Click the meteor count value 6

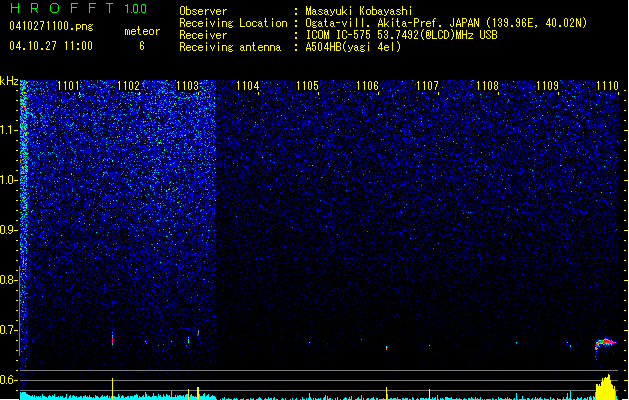tap(142, 46)
